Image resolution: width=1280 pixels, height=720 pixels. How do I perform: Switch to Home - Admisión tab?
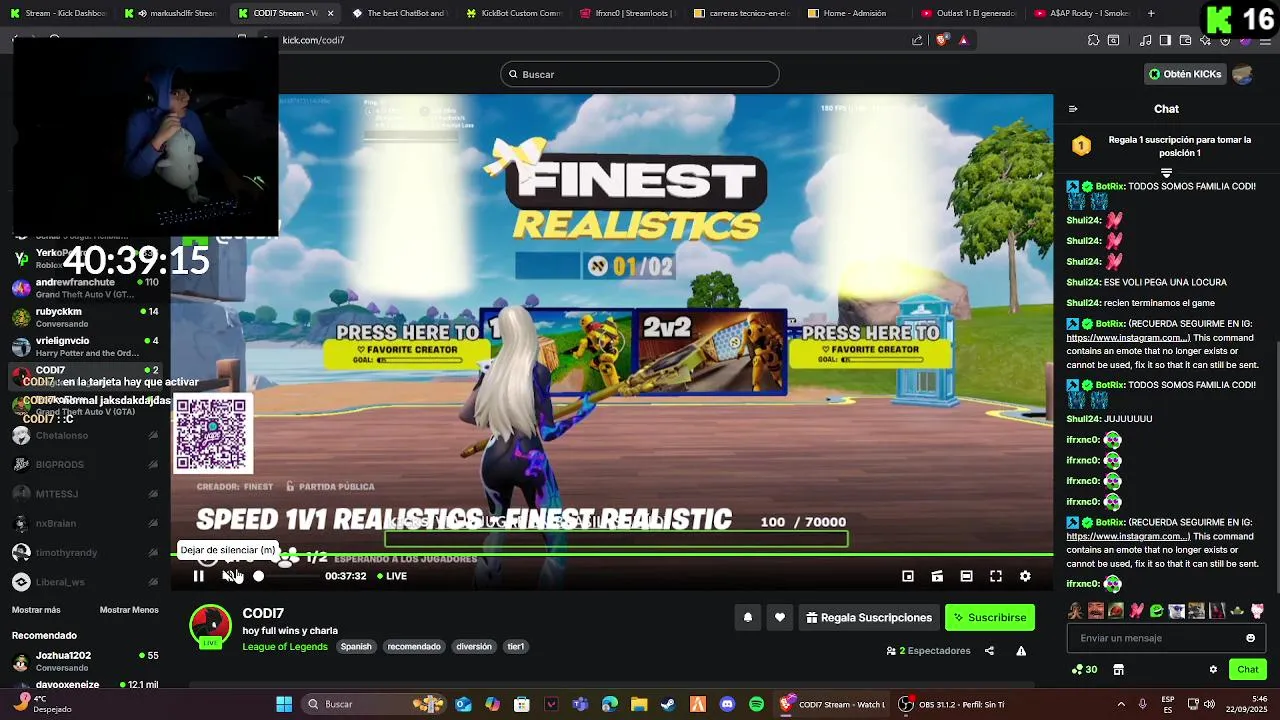coord(855,13)
